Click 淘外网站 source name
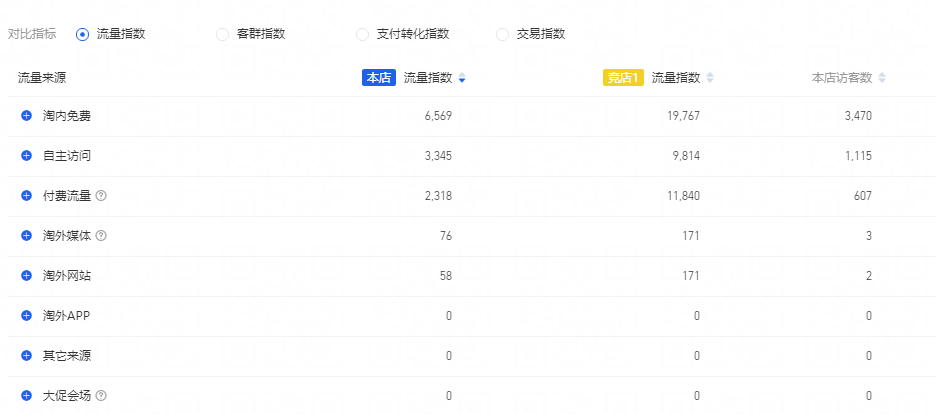The image size is (936, 414). (x=67, y=276)
